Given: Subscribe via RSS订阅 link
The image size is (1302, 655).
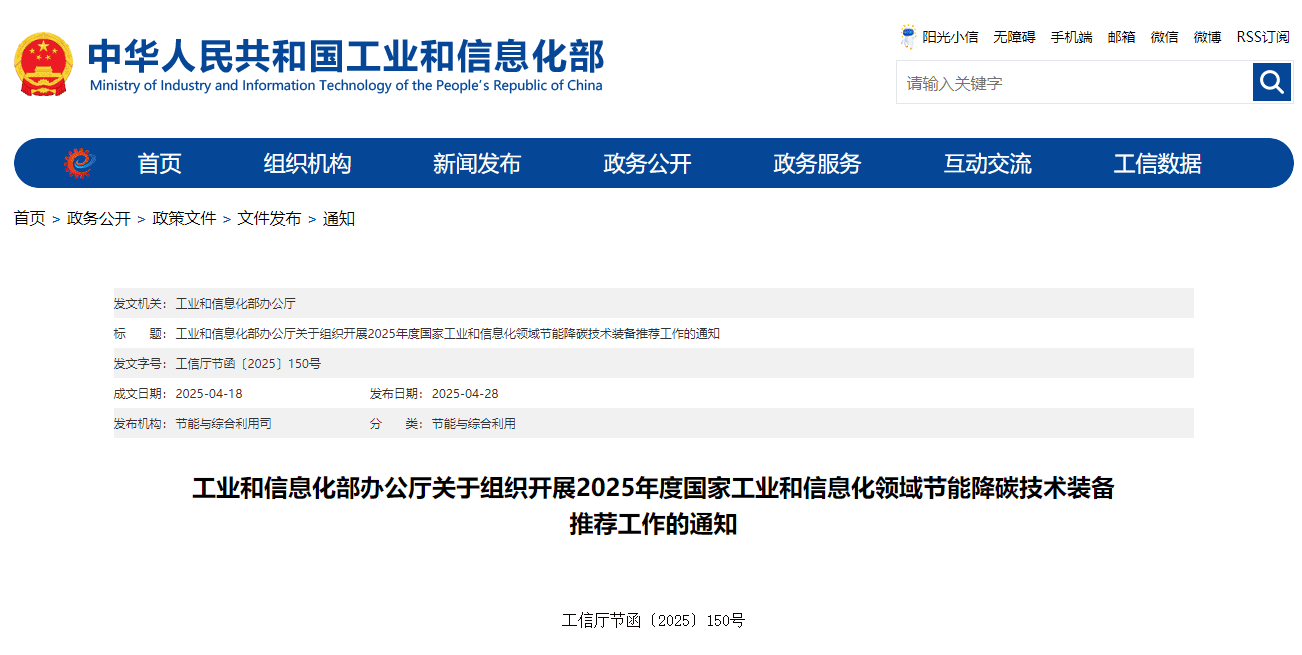Looking at the screenshot, I should coord(1262,37).
